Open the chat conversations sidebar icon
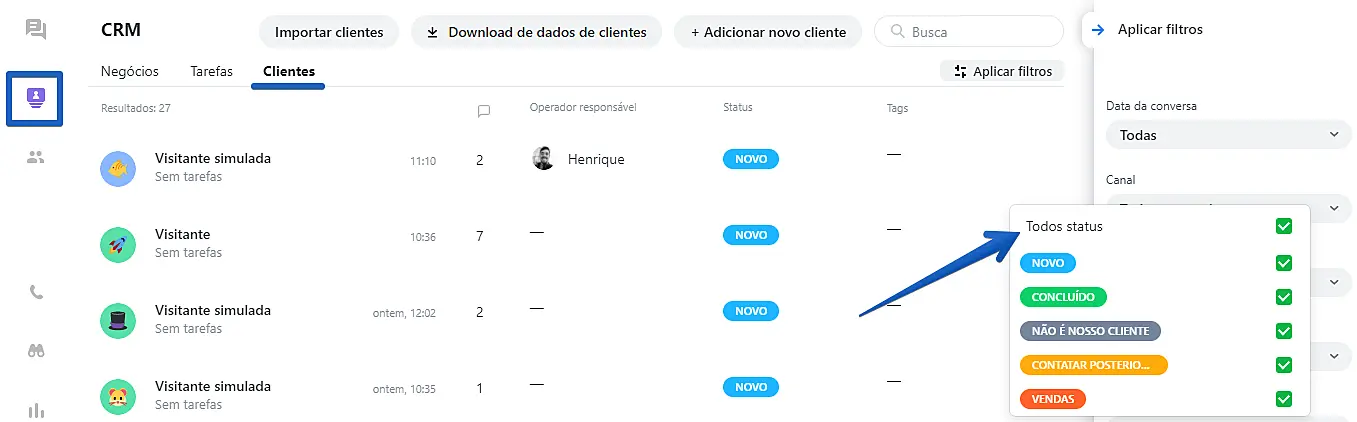Viewport: 1357px width, 422px height. point(36,29)
